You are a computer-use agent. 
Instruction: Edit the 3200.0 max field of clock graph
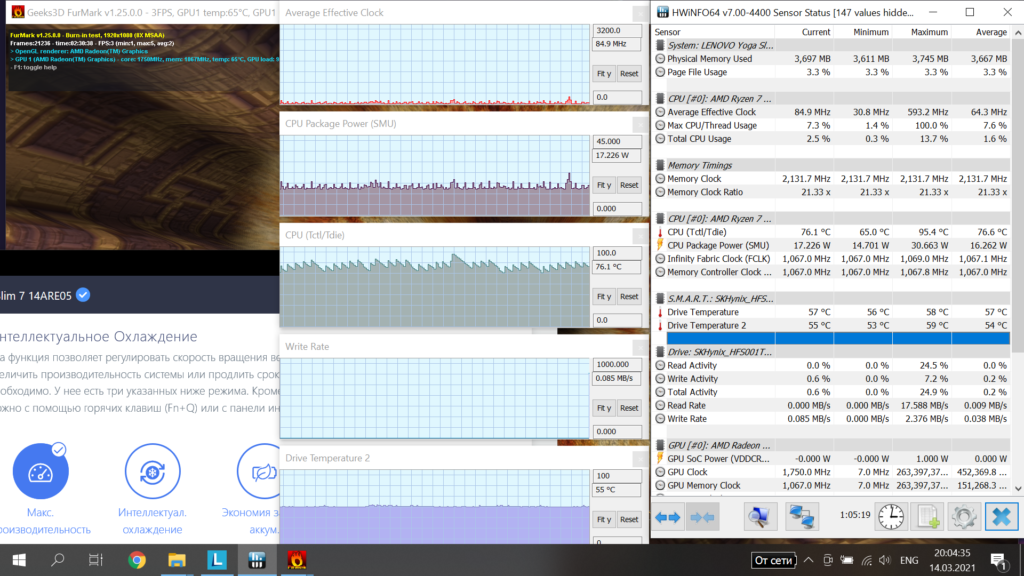coord(616,30)
